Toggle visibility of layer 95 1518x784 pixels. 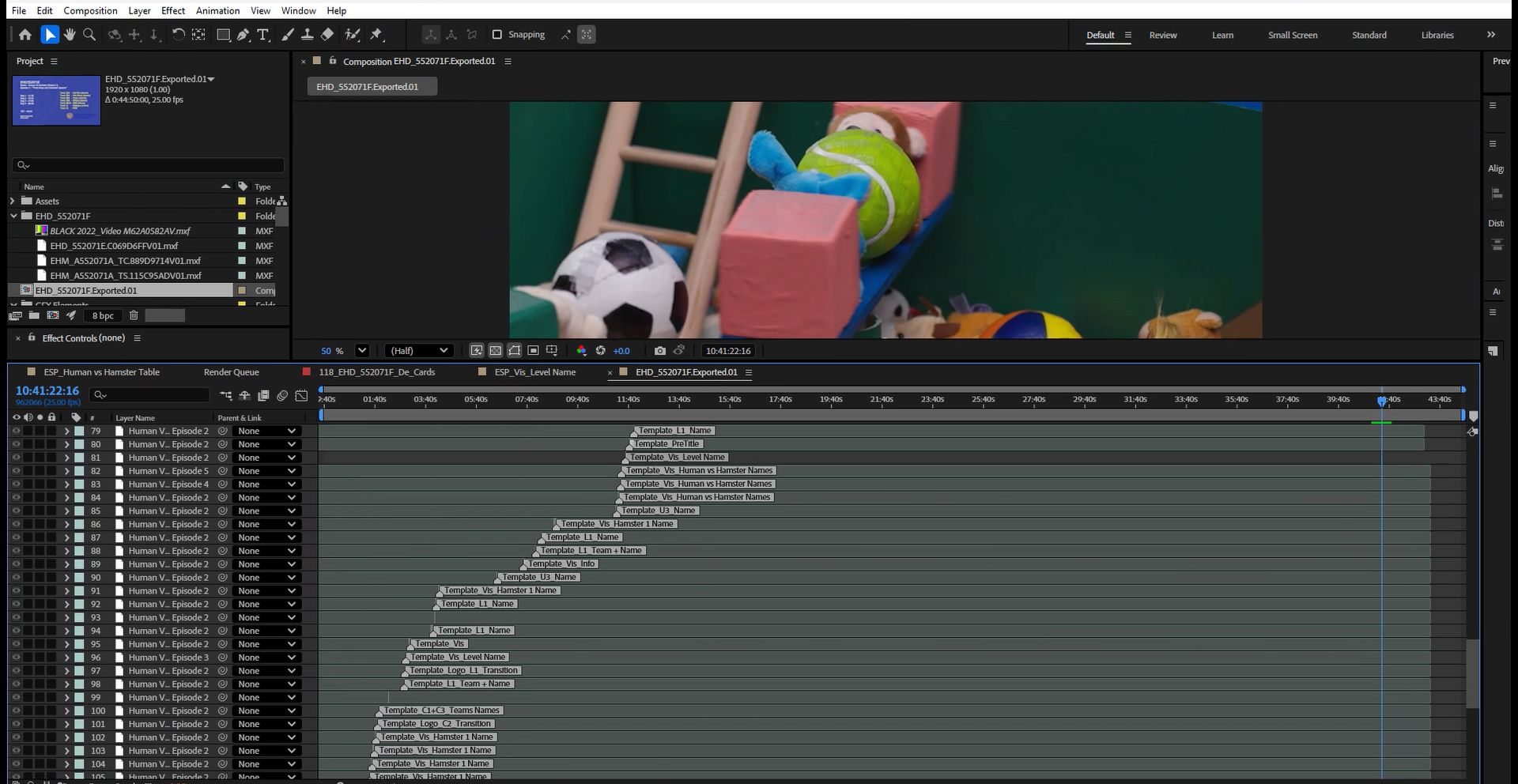coord(16,644)
